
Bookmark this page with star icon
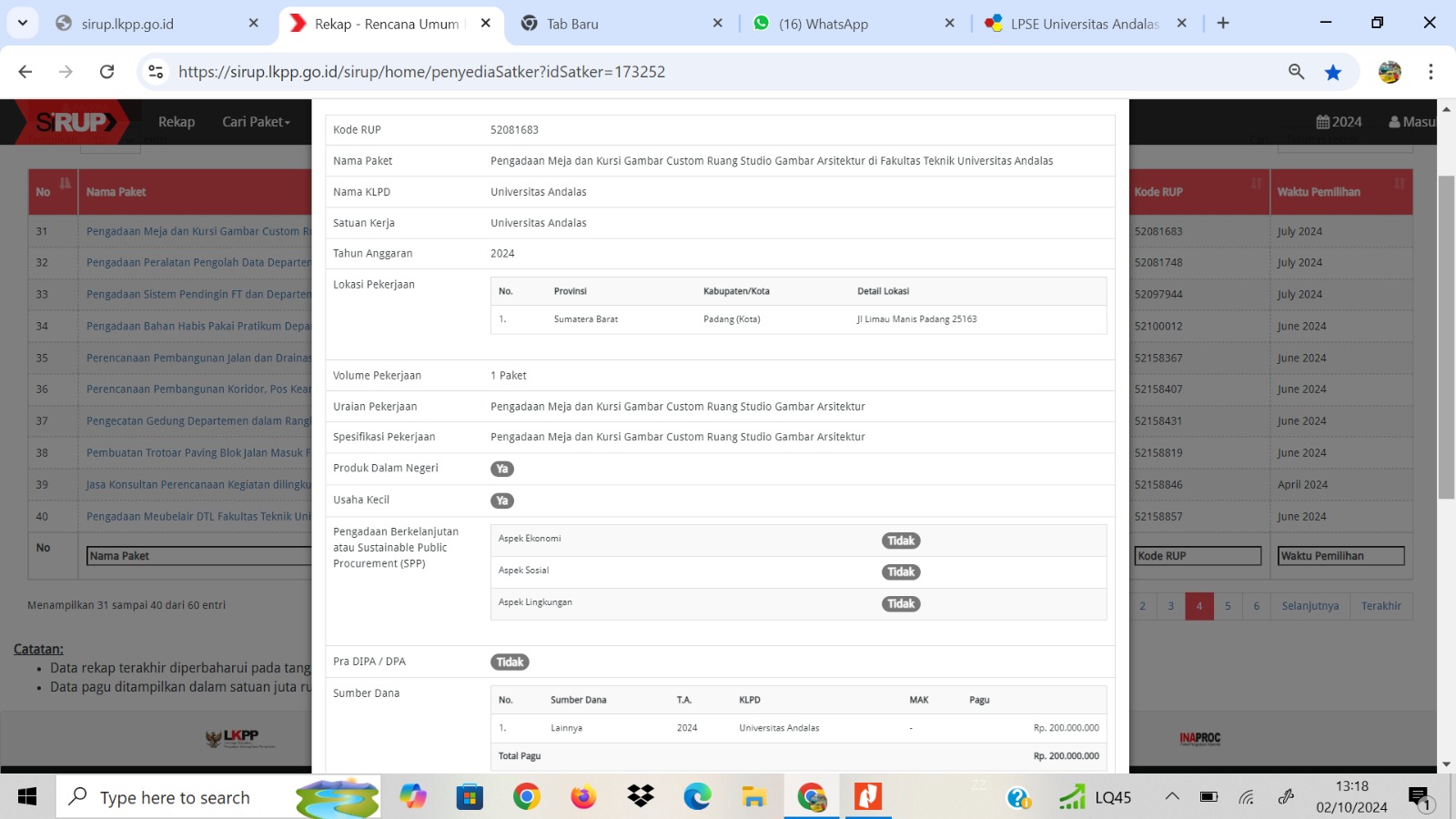1333,72
